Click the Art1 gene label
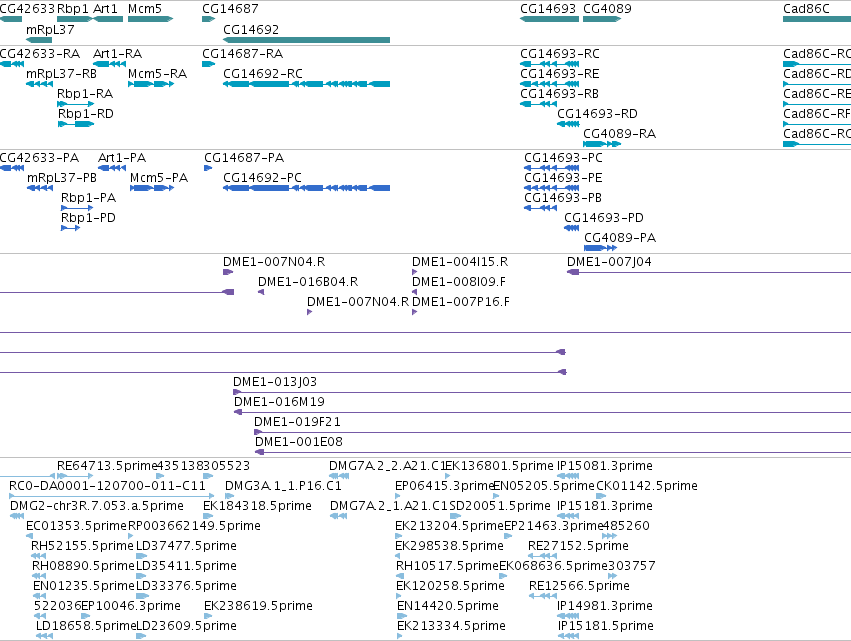Screen dimensions: 851x641 [105, 9]
